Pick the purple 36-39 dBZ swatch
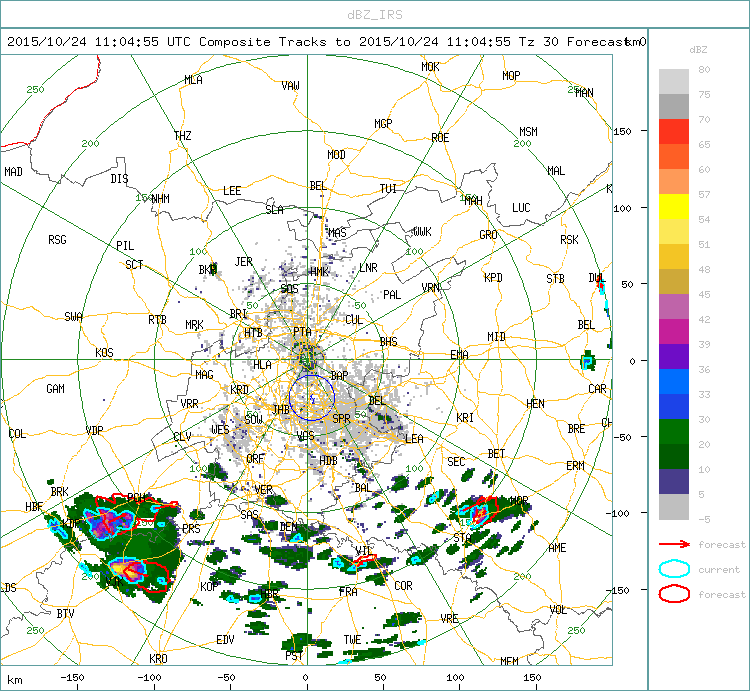 [673, 356]
